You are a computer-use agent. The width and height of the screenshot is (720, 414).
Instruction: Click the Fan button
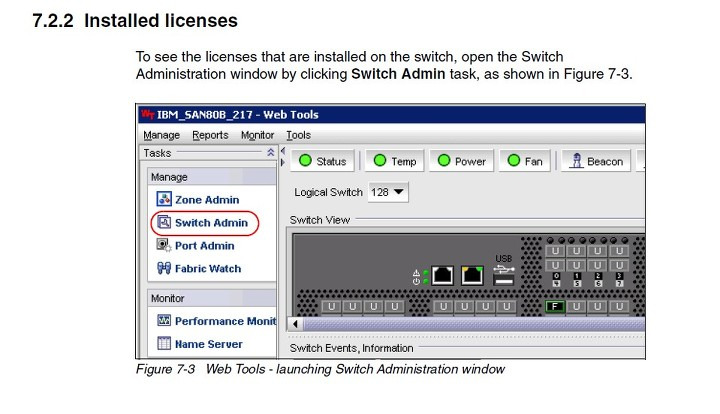[524, 161]
